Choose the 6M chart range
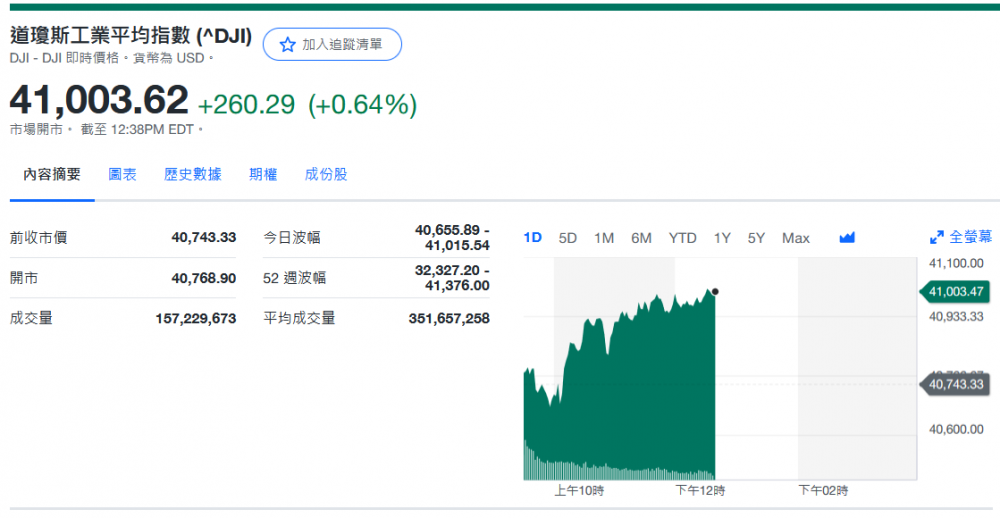The image size is (1000, 518). pyautogui.click(x=641, y=238)
